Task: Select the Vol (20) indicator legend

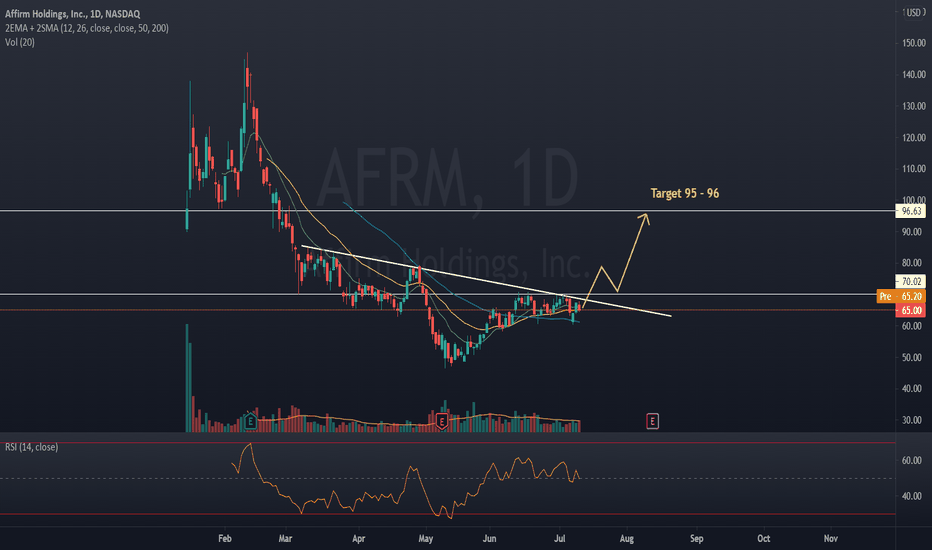Action: pyautogui.click(x=20, y=42)
